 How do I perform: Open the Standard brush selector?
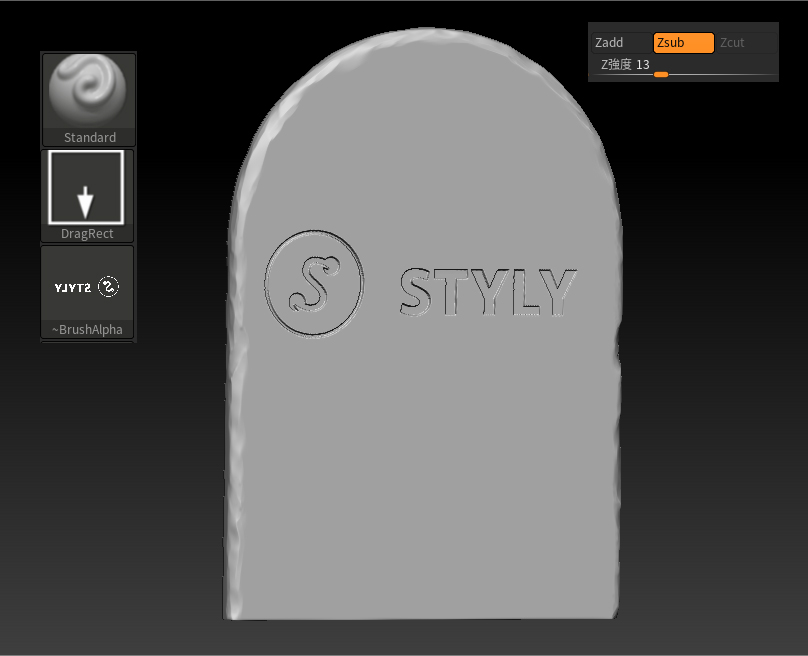pyautogui.click(x=88, y=99)
